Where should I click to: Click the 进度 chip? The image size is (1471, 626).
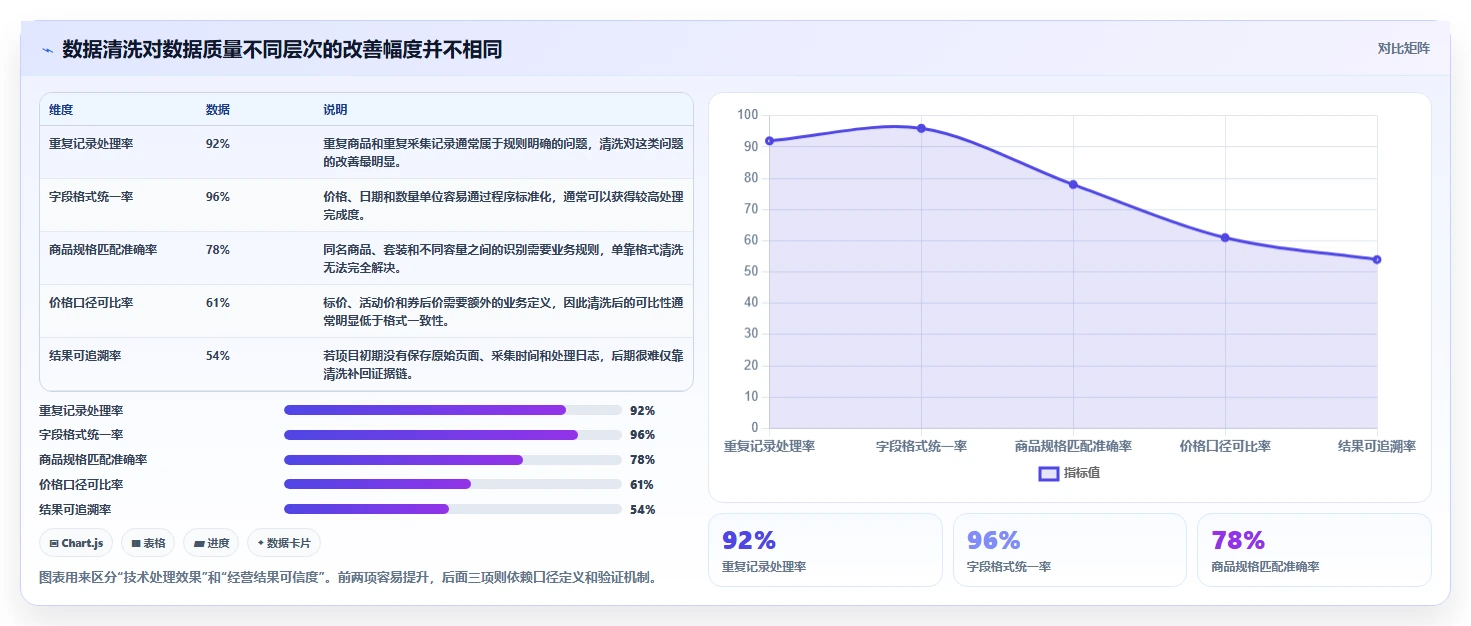(x=212, y=543)
